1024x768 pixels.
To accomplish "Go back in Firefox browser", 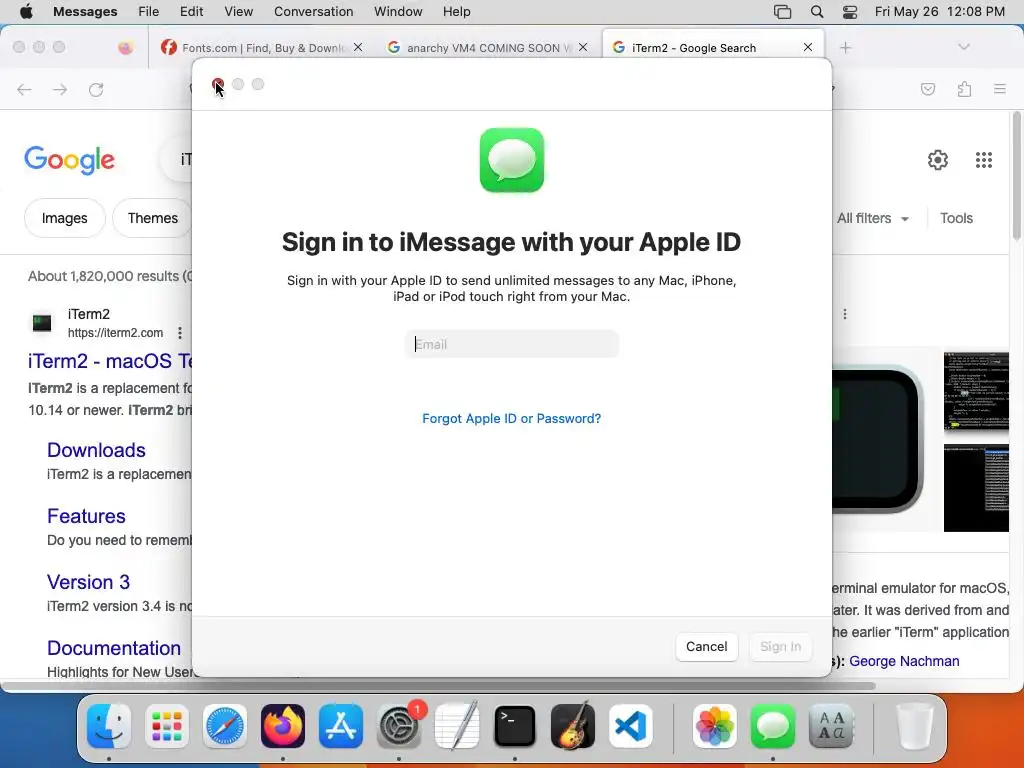I will [x=24, y=89].
